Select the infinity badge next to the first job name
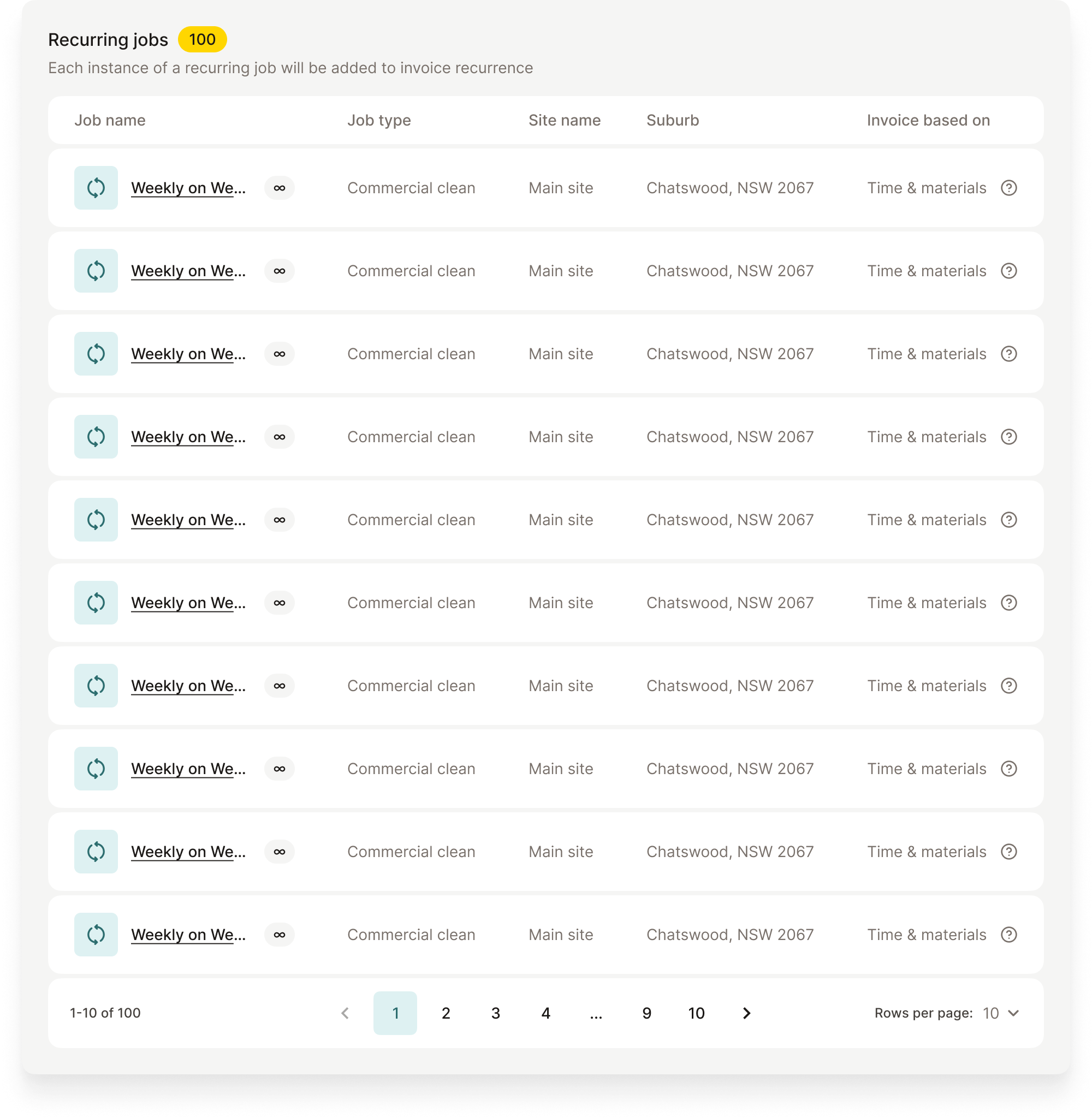 (x=280, y=187)
